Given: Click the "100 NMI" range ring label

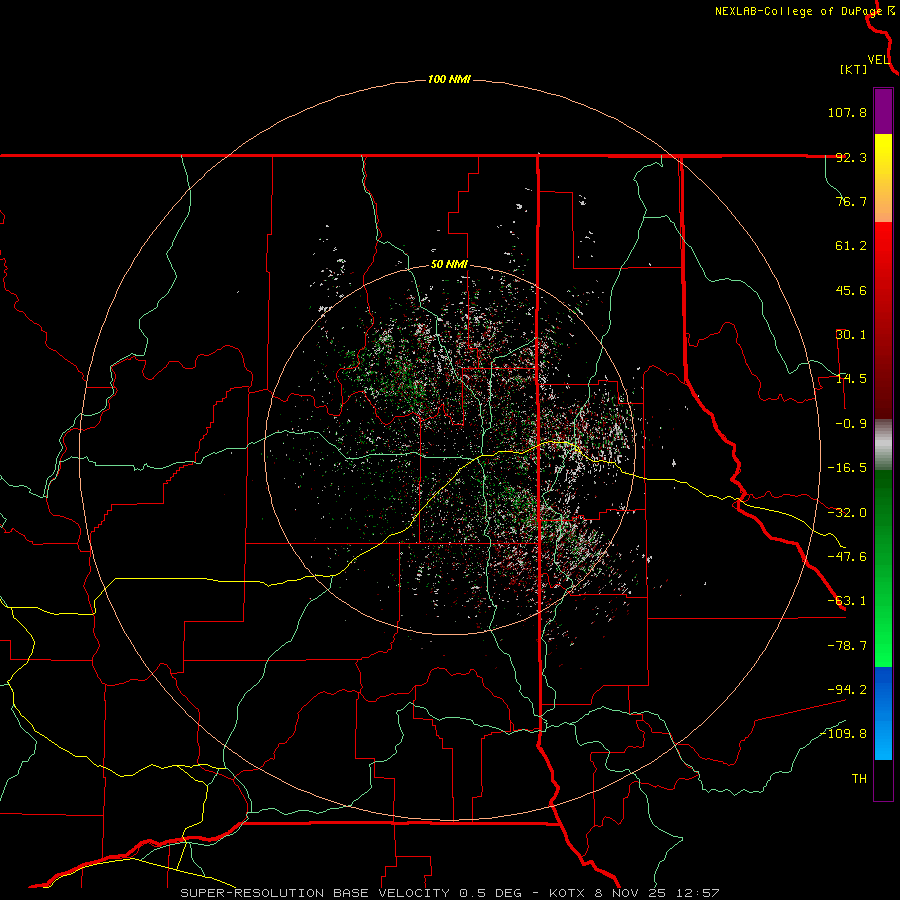Looking at the screenshot, I should click(x=449, y=79).
